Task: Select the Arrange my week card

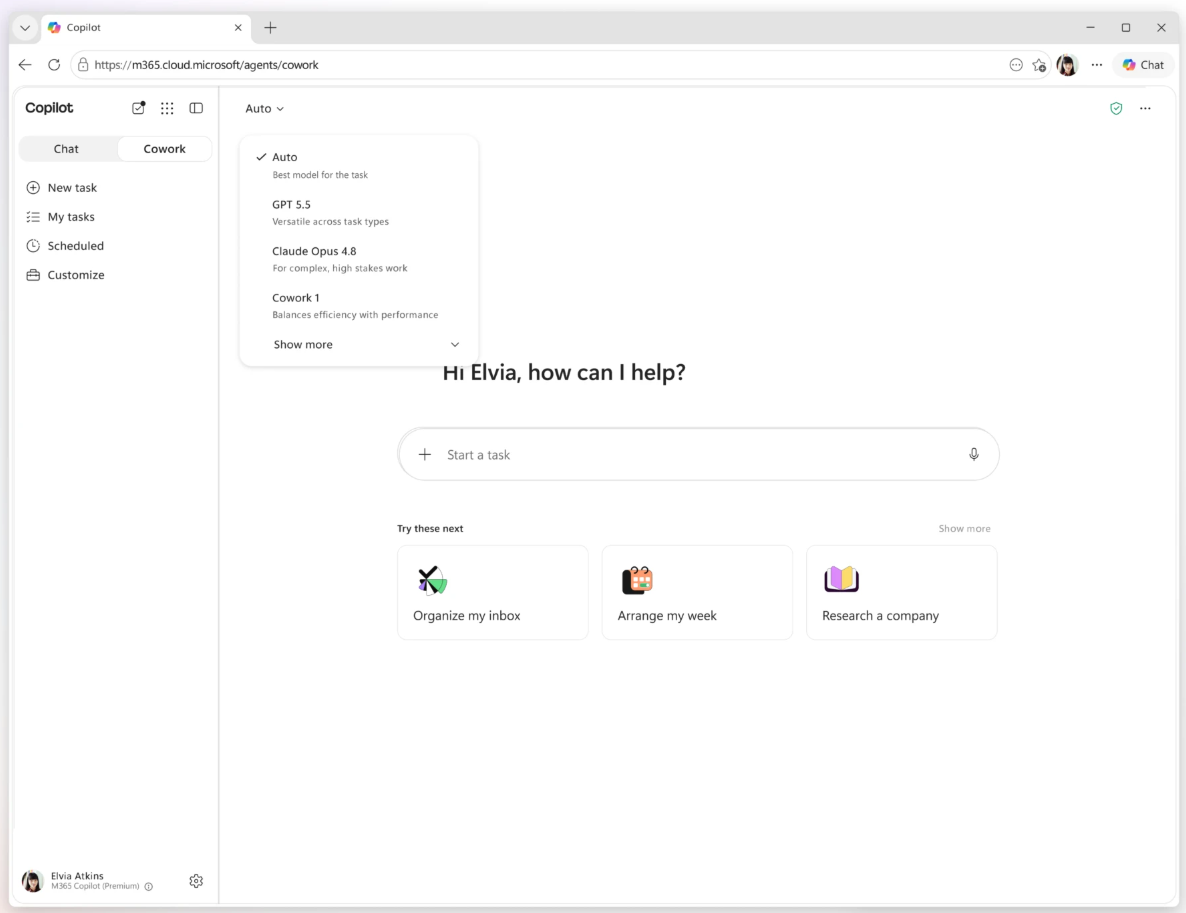Action: (697, 592)
